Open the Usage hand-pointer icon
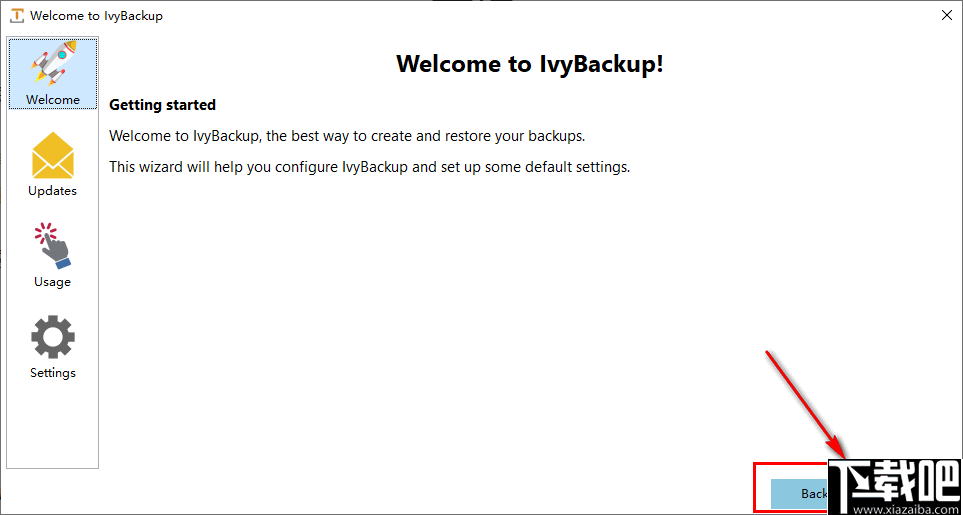963x515 pixels. (x=53, y=246)
